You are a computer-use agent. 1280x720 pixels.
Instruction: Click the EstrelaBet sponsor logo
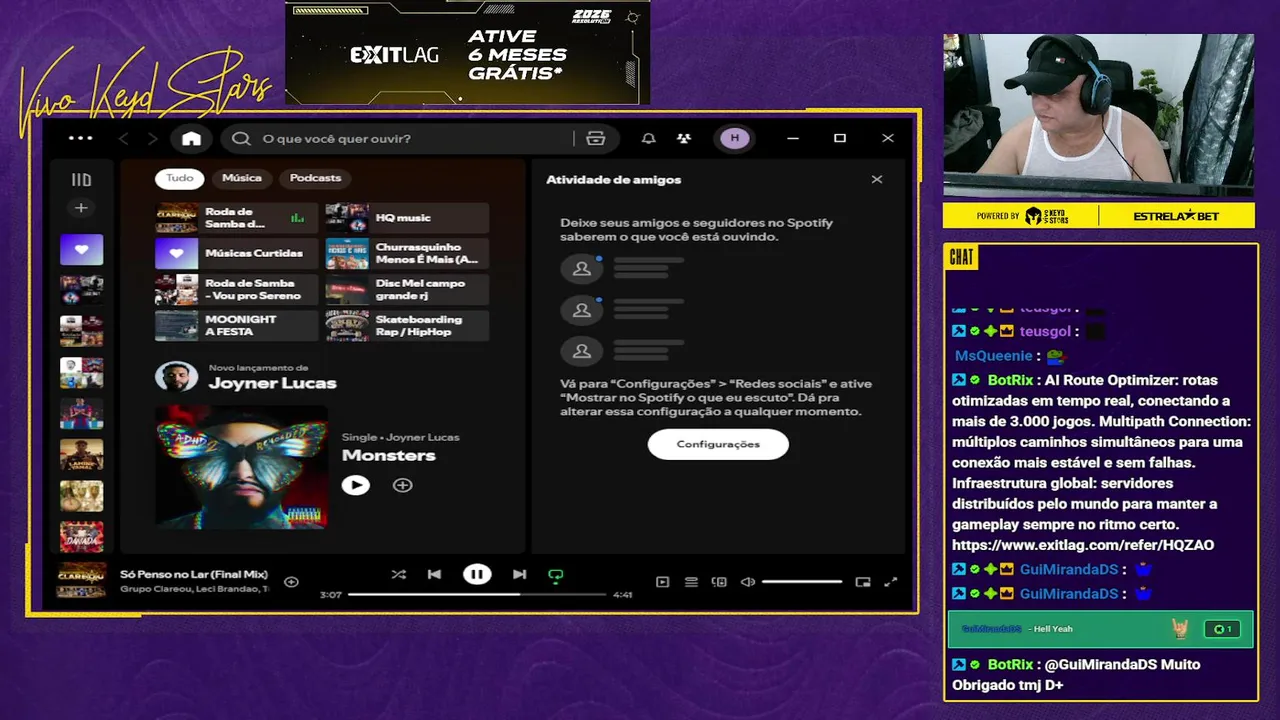tap(1177, 216)
